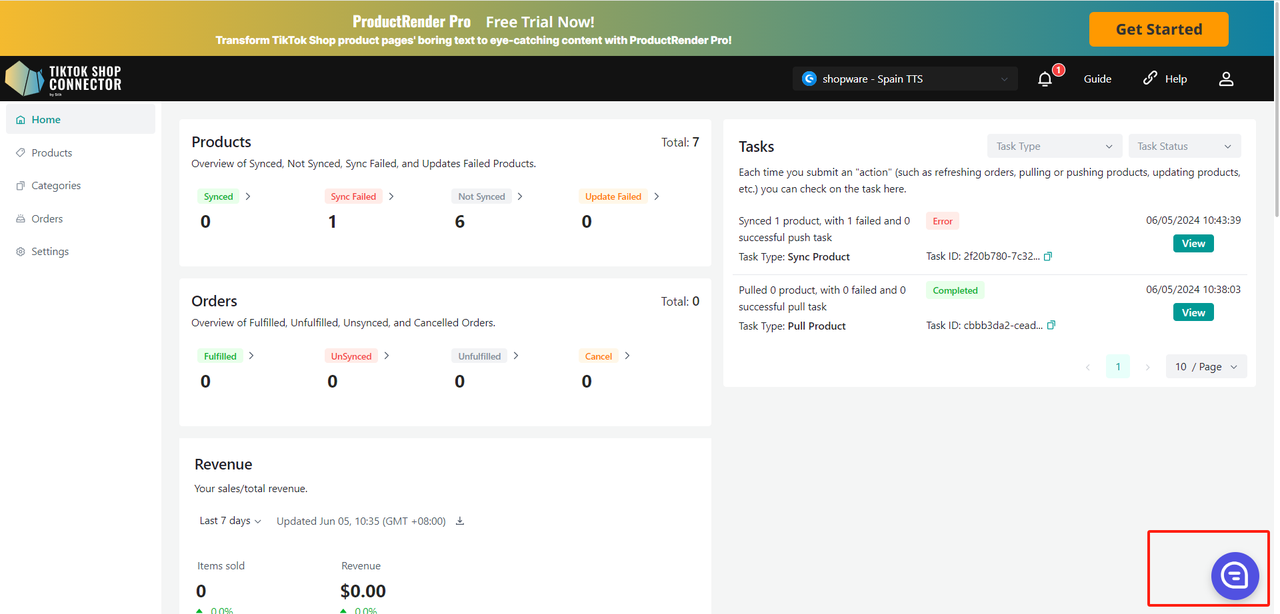The image size is (1280, 614).
Task: Click the Get Started banner button
Action: tap(1158, 29)
